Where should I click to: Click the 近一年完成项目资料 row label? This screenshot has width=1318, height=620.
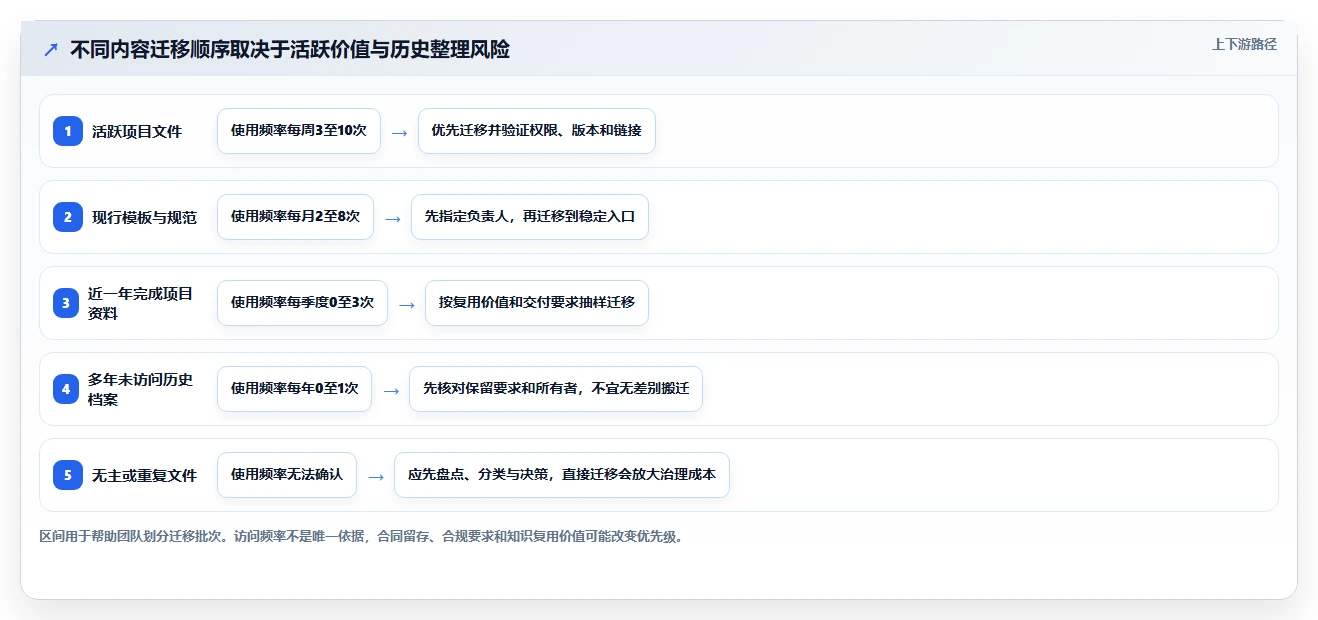click(141, 303)
